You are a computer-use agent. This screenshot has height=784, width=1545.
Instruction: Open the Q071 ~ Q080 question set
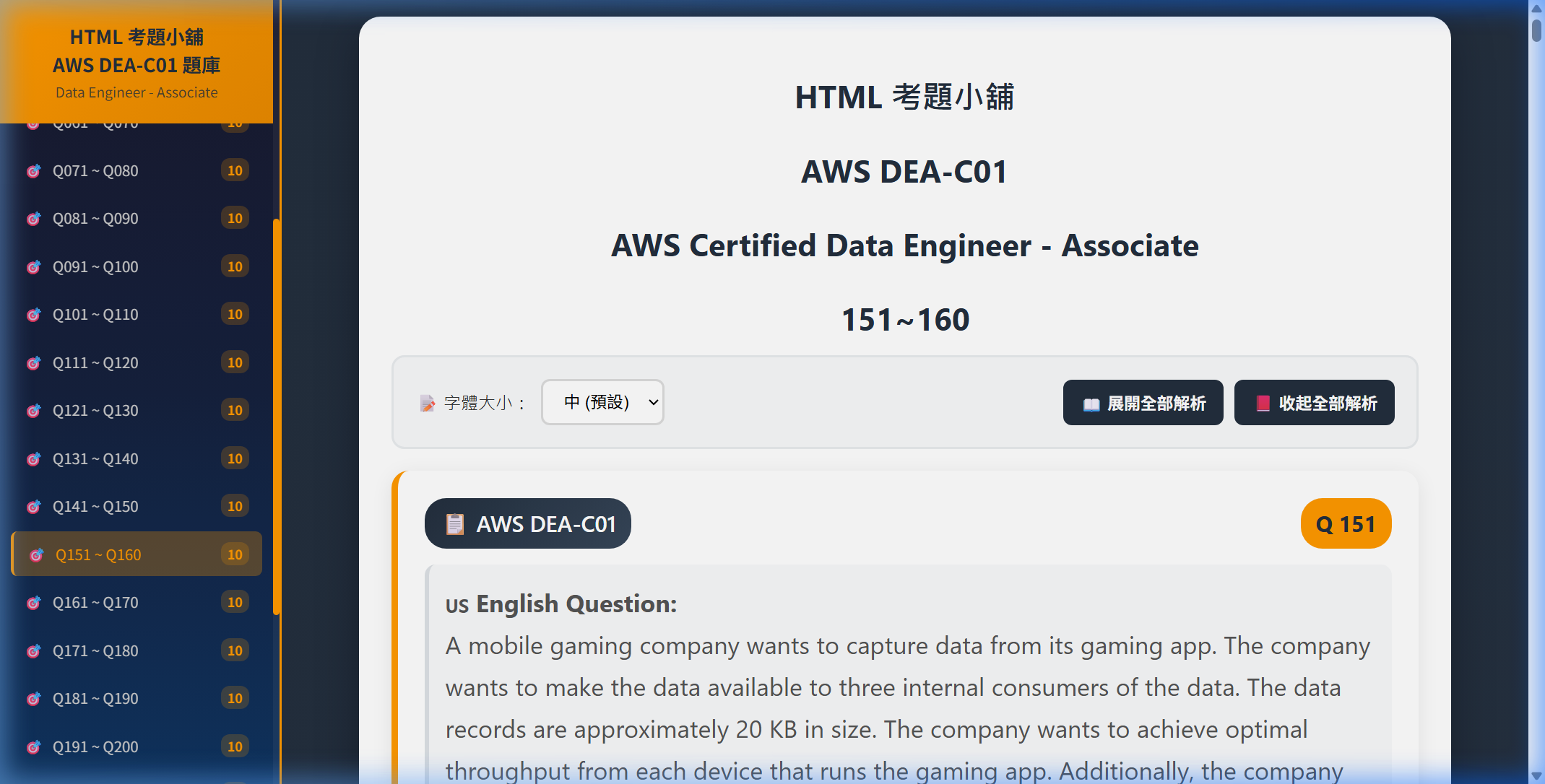137,171
